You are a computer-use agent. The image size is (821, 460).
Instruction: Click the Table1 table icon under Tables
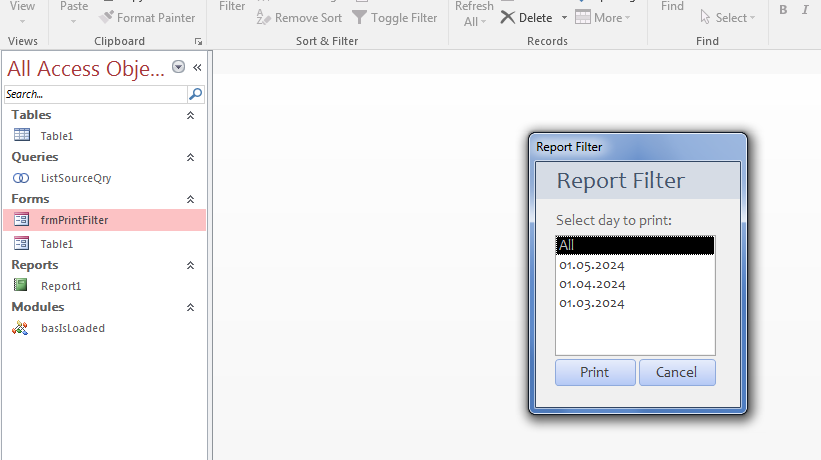point(22,135)
